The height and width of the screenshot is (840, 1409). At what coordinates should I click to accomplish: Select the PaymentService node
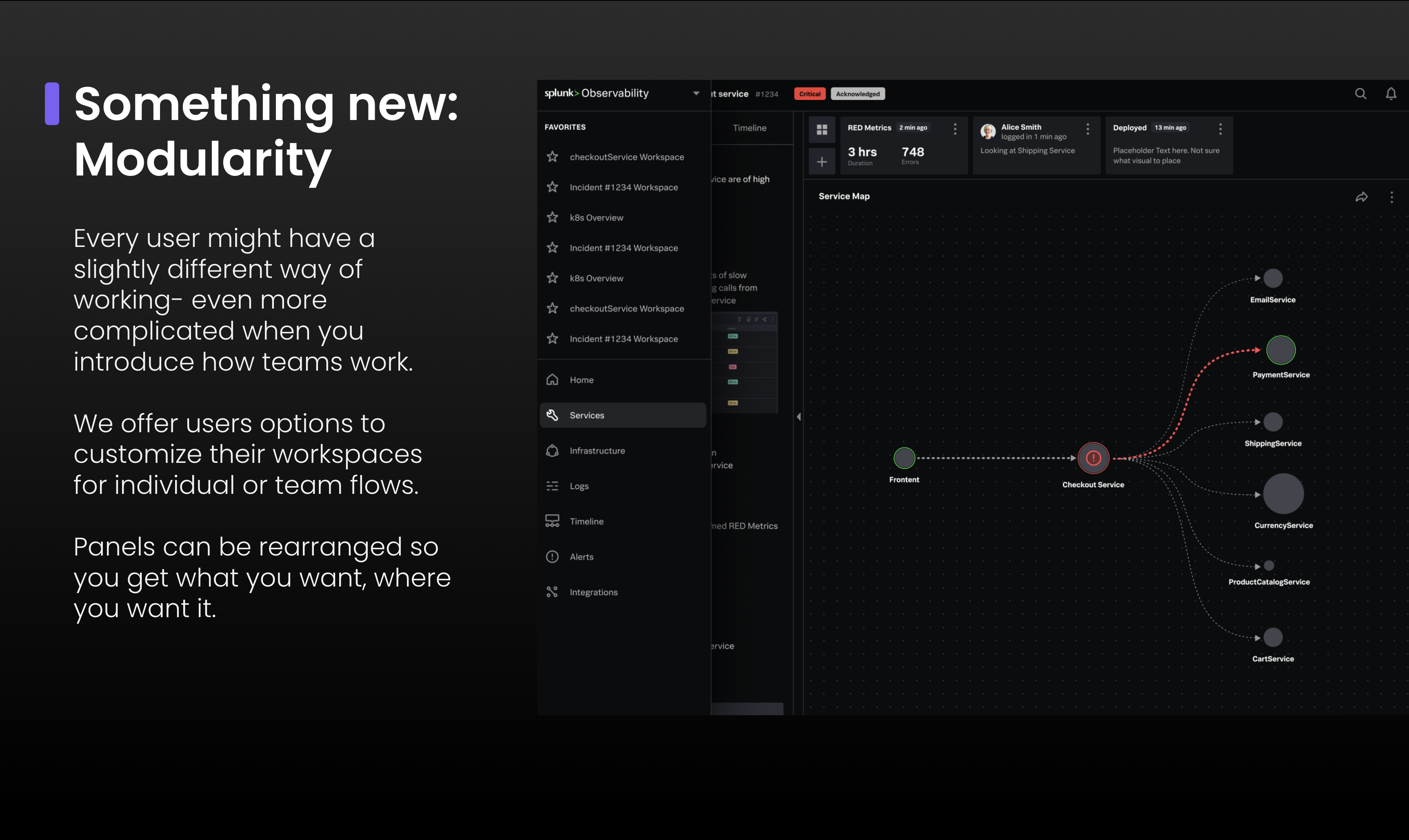(x=1280, y=350)
